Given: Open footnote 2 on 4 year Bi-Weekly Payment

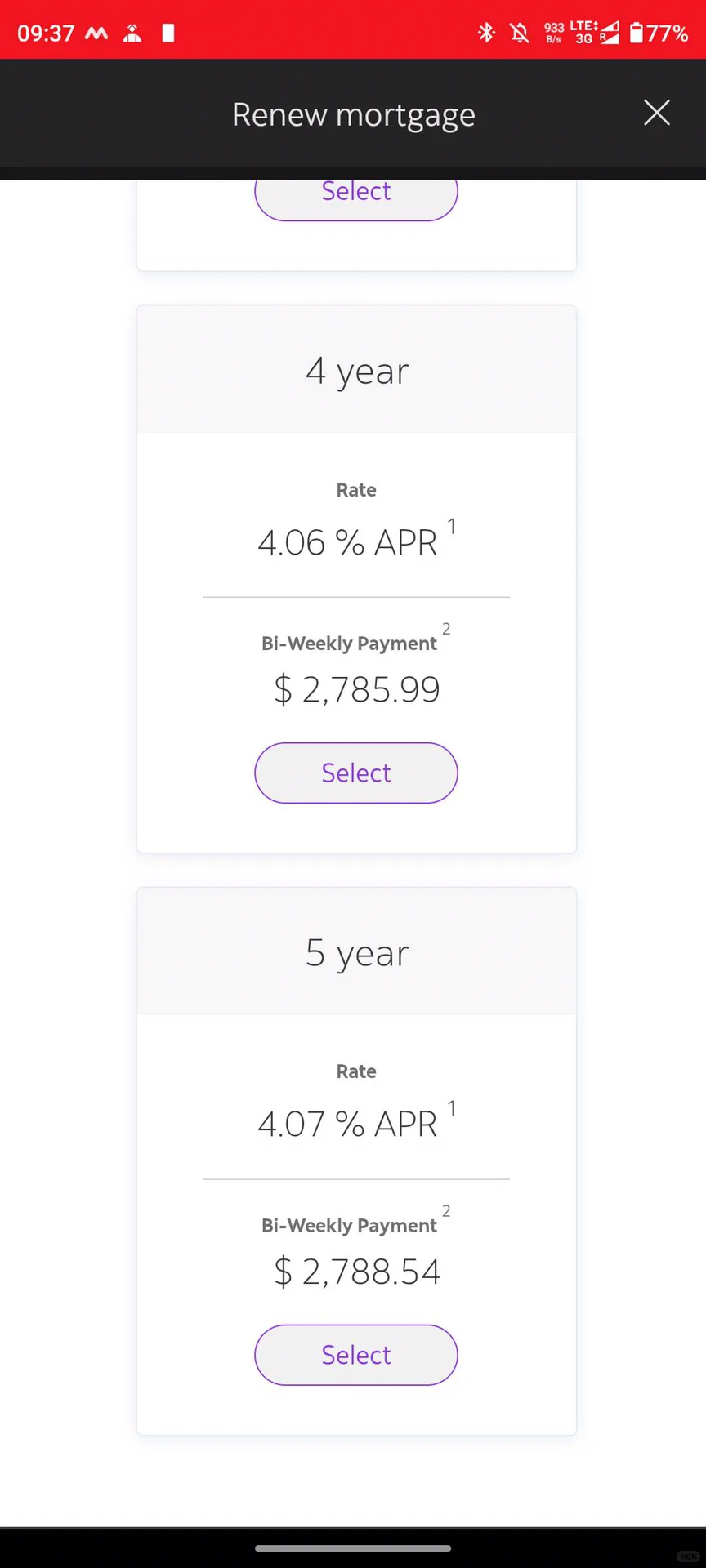Looking at the screenshot, I should 446,629.
